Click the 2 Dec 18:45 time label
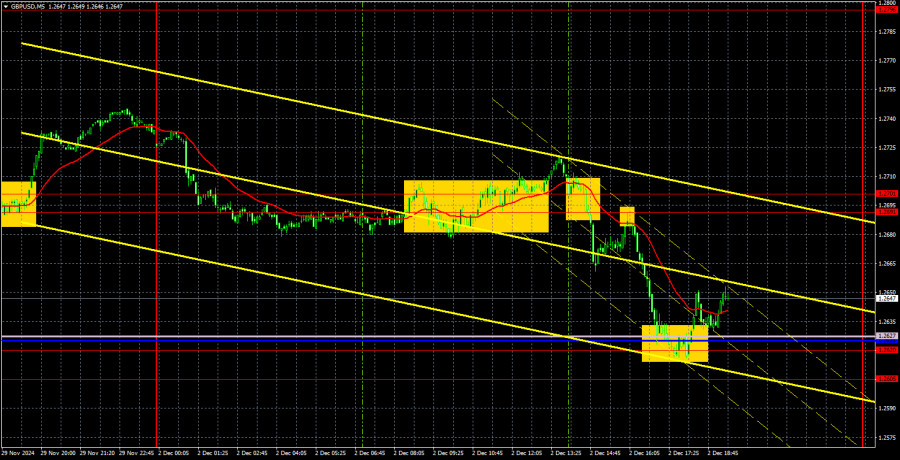The image size is (900, 460). click(721, 453)
